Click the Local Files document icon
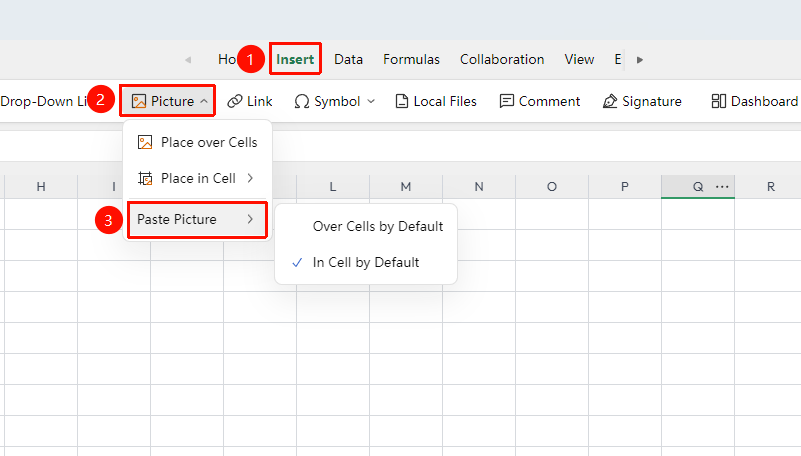801x456 pixels. 402,101
